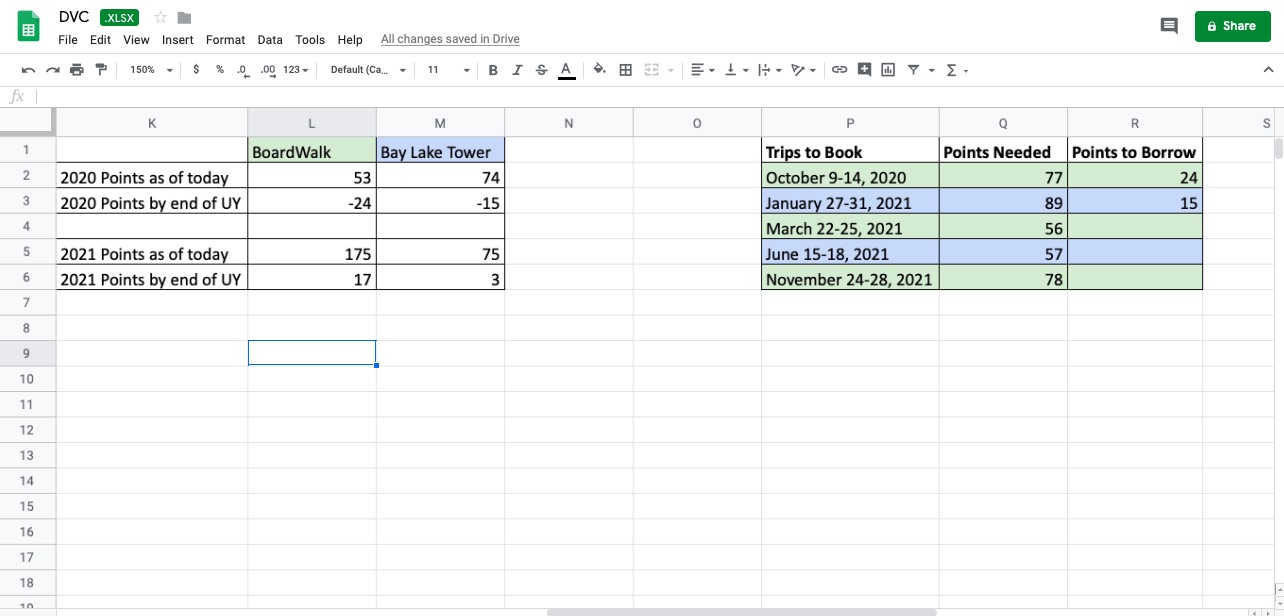The height and width of the screenshot is (616, 1284).
Task: Open the View menu
Action: (x=136, y=40)
